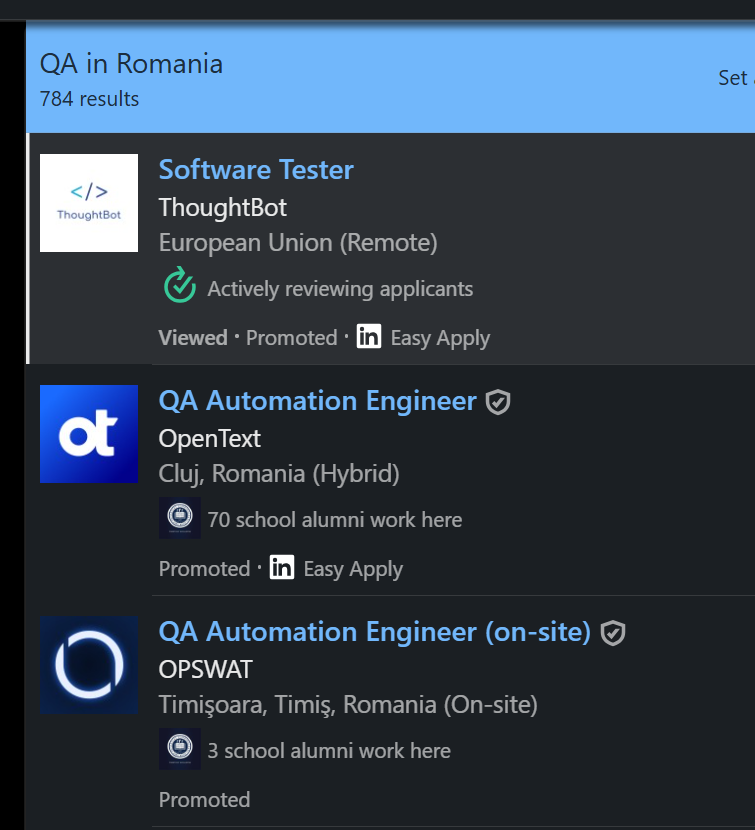Click 'Promoted' label on OpenText listing
The image size is (755, 830).
pyautogui.click(x=204, y=569)
